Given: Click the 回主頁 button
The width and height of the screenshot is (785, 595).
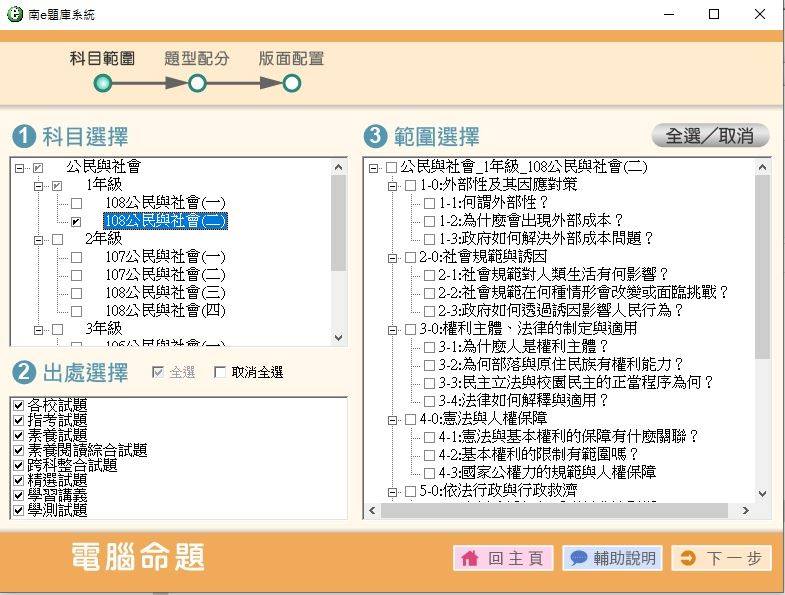Looking at the screenshot, I should 503,558.
